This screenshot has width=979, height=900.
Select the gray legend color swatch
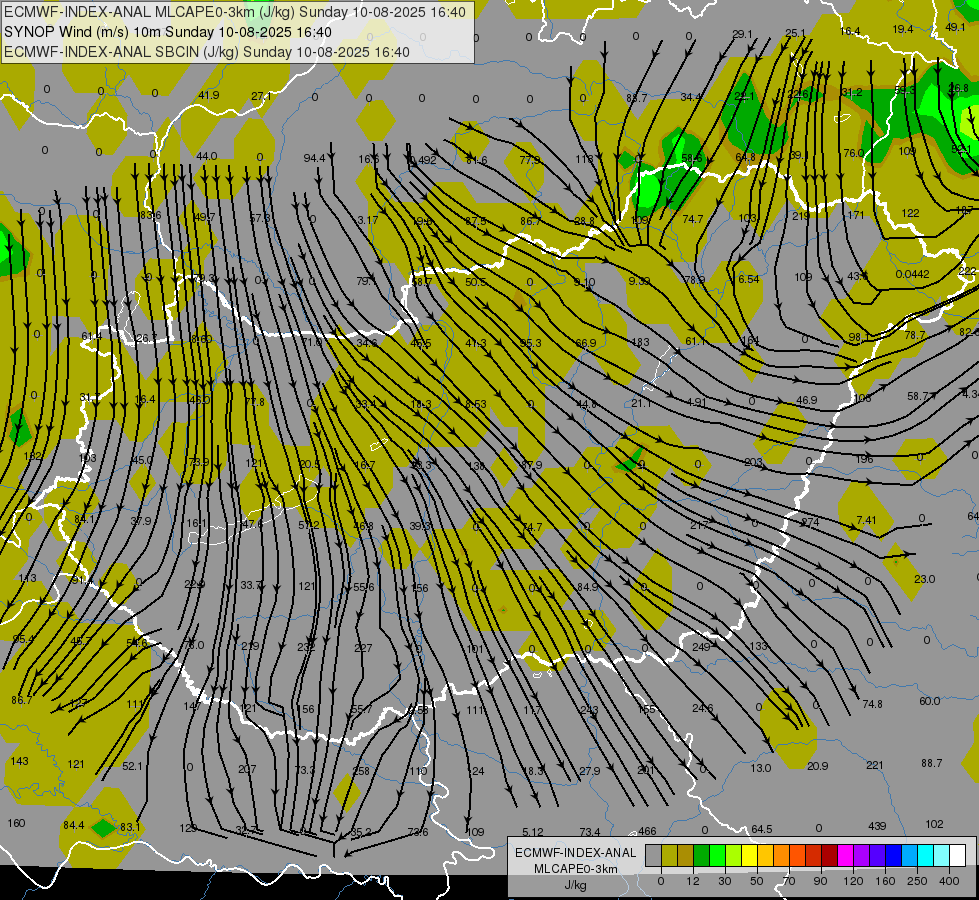point(653,855)
